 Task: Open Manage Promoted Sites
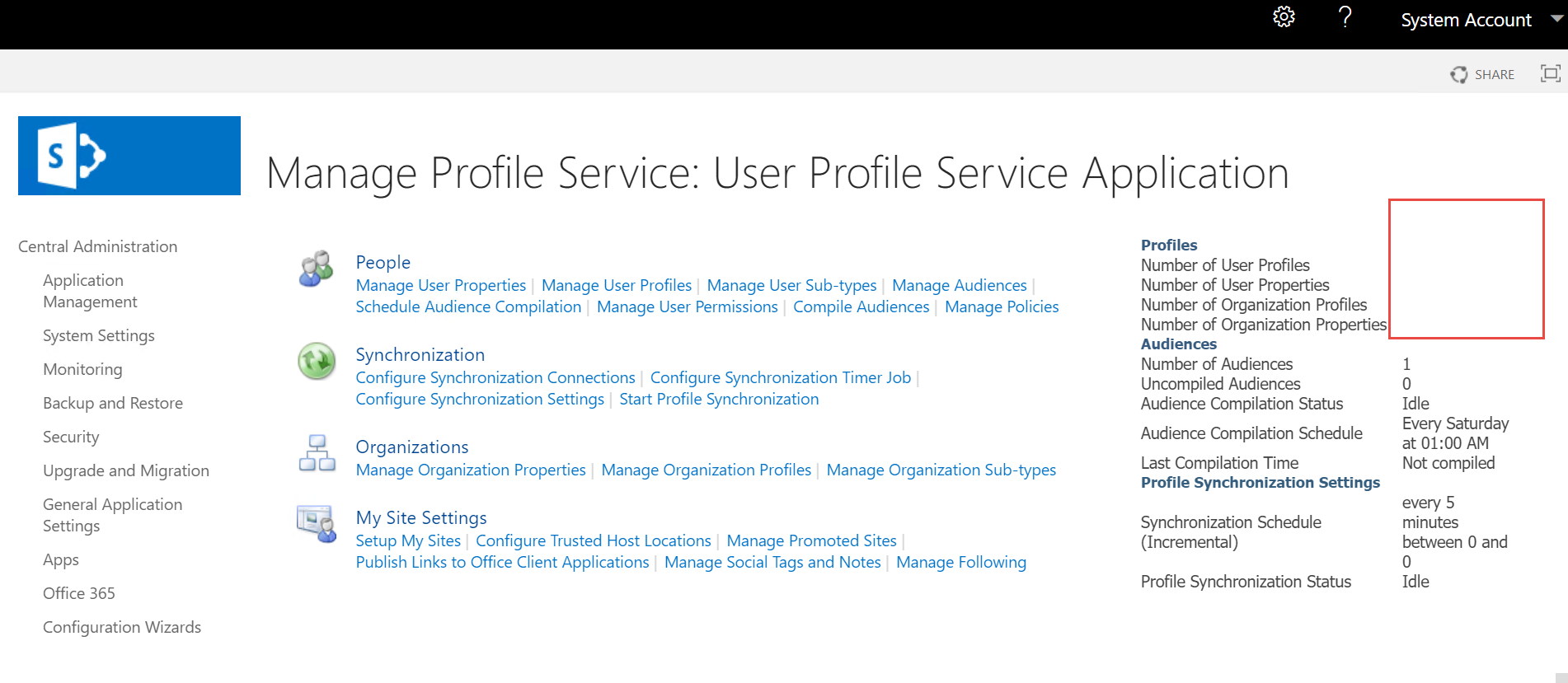[x=811, y=540]
